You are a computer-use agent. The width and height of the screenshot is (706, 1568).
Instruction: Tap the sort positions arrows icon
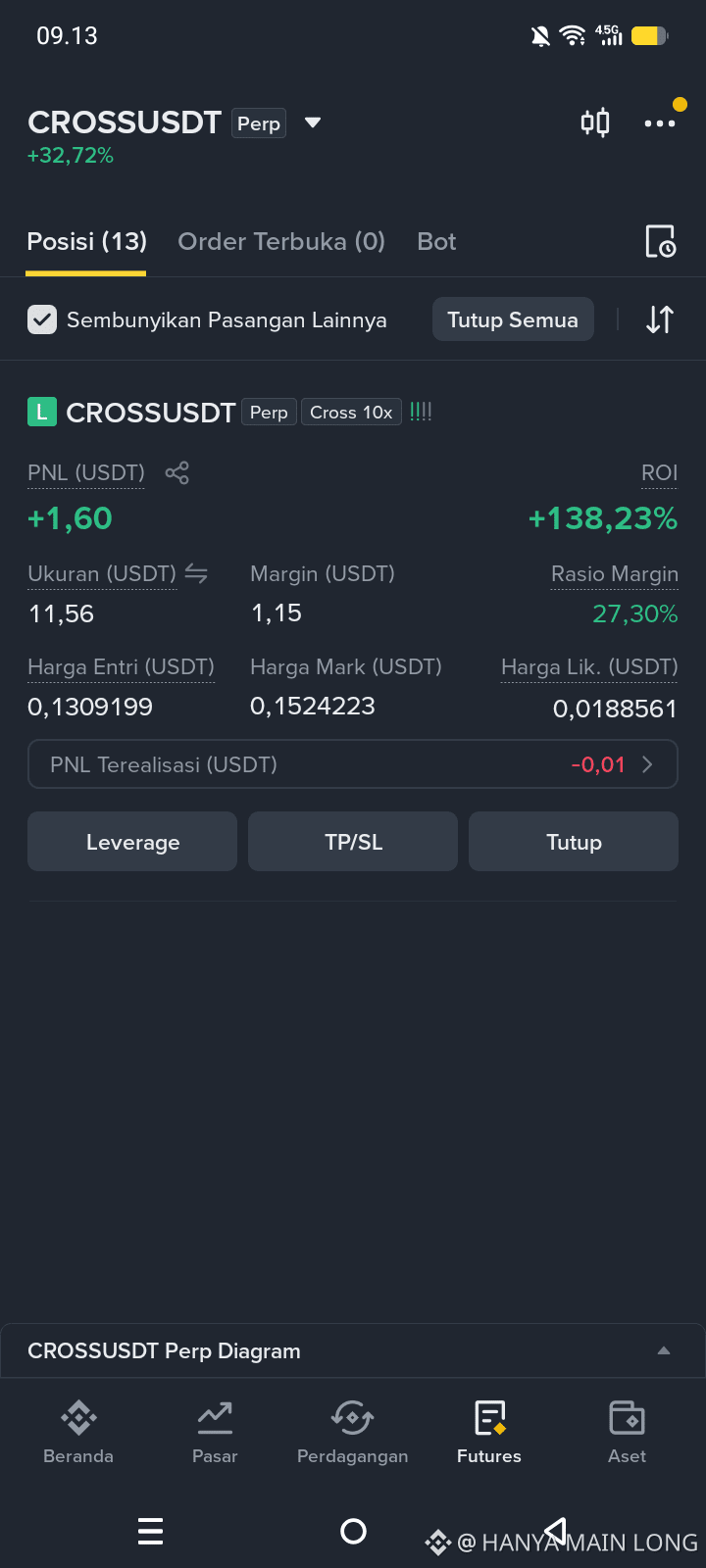[660, 319]
